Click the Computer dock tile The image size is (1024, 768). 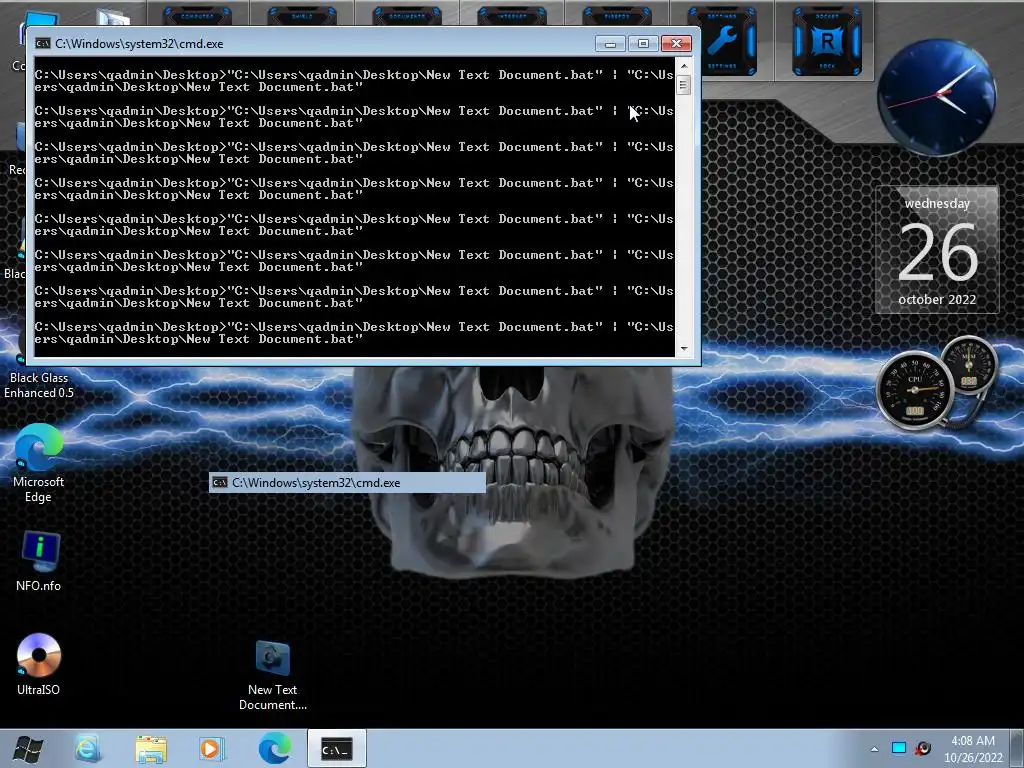[x=197, y=14]
